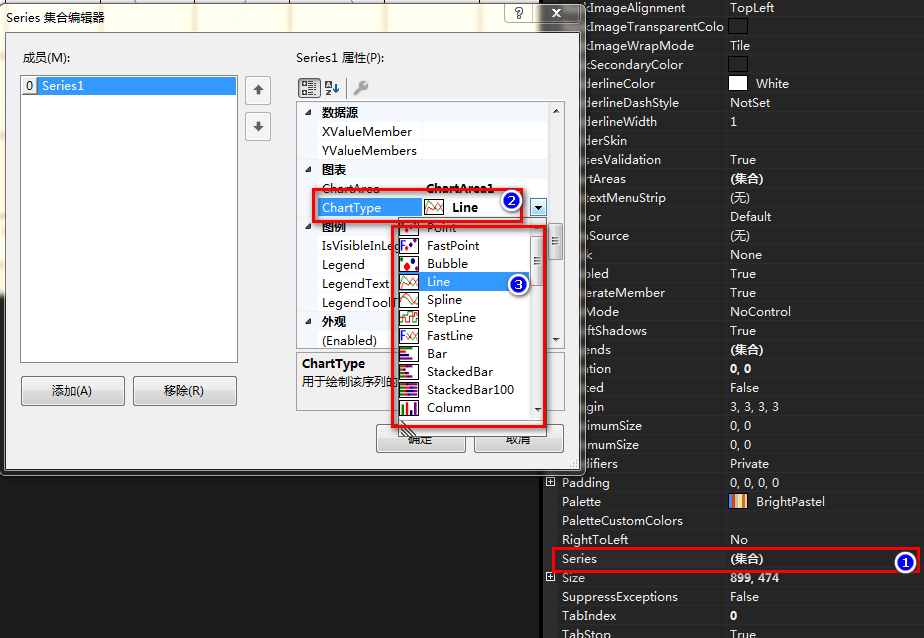The width and height of the screenshot is (924, 638).
Task: Click the XValueMember value field
Action: [x=484, y=131]
